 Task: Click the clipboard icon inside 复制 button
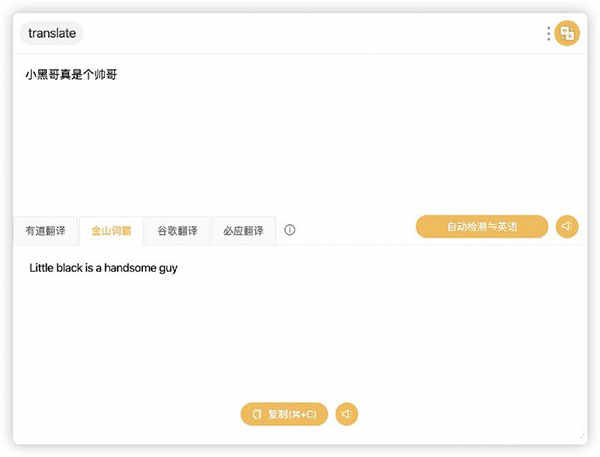[257, 414]
